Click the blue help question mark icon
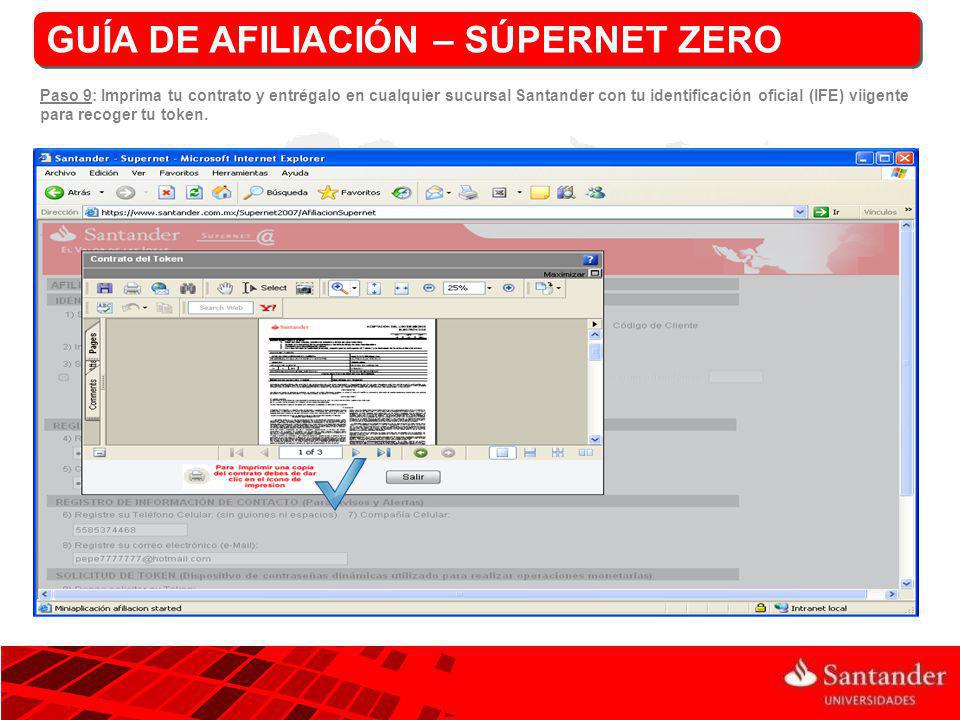This screenshot has height=720, width=960. point(590,260)
